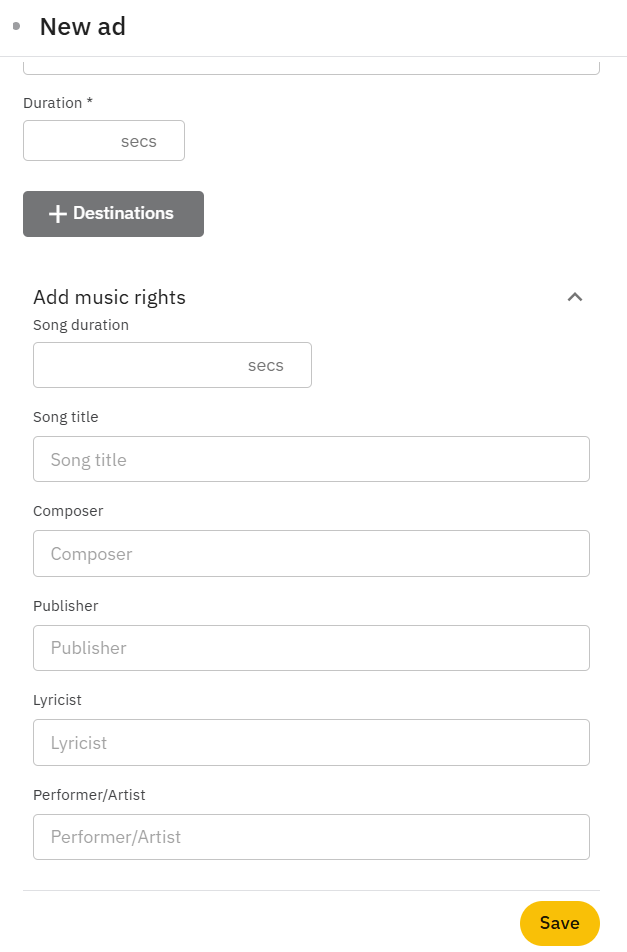Image resolution: width=627 pixels, height=952 pixels.
Task: Click the Song duration label text
Action: (81, 324)
